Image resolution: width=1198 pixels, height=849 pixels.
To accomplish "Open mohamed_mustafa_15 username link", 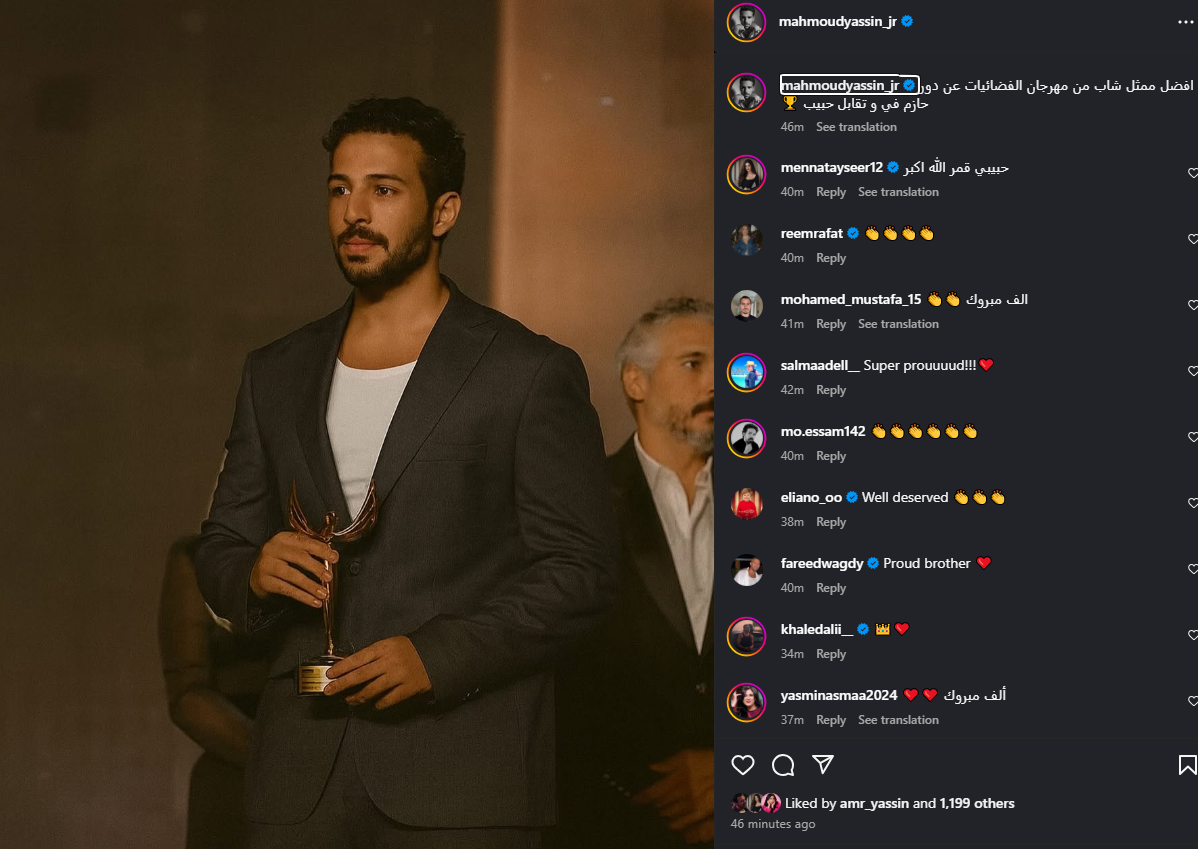I will tap(850, 300).
